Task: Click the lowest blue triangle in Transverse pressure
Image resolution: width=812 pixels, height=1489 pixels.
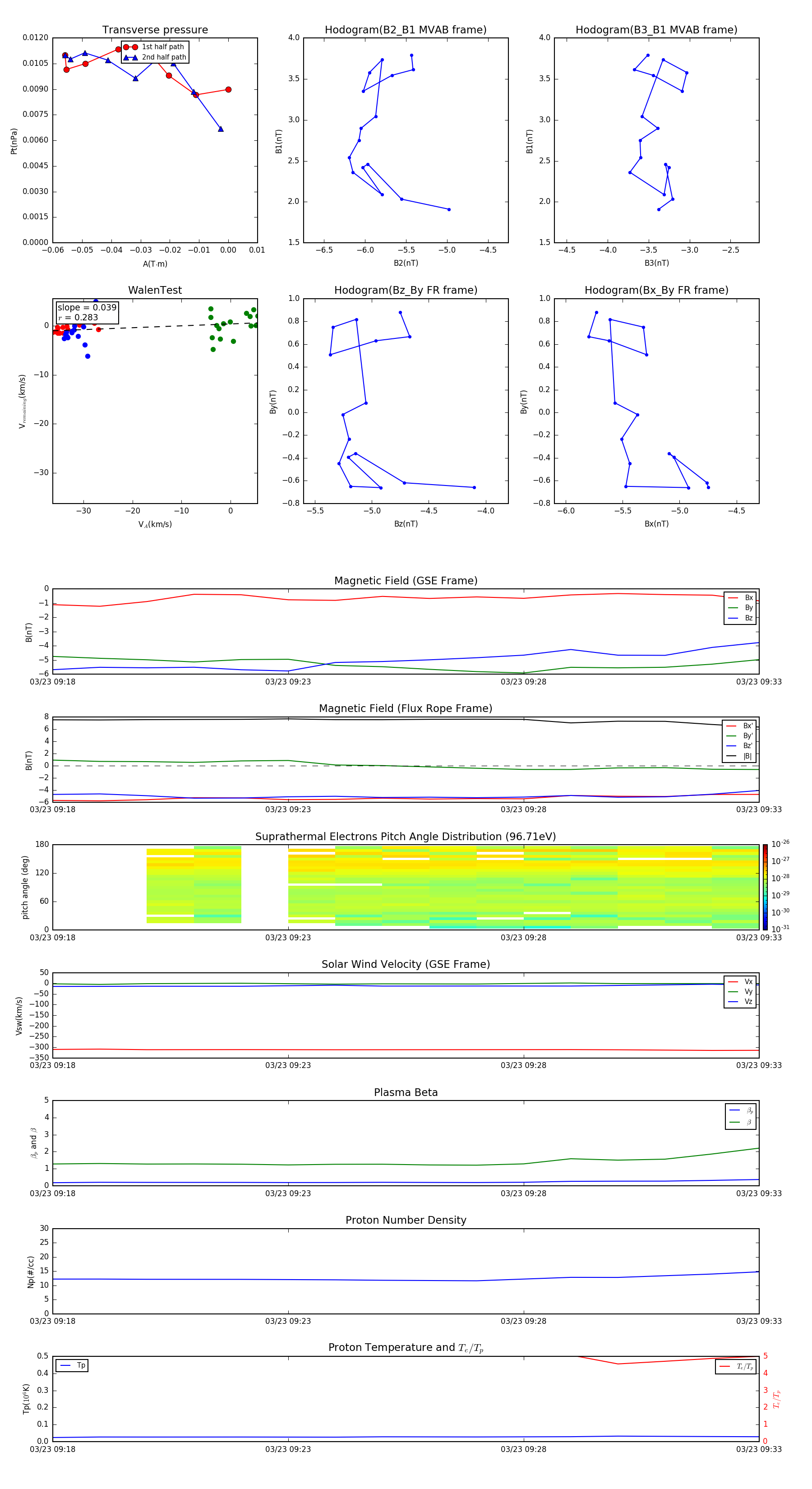Action: pos(221,129)
